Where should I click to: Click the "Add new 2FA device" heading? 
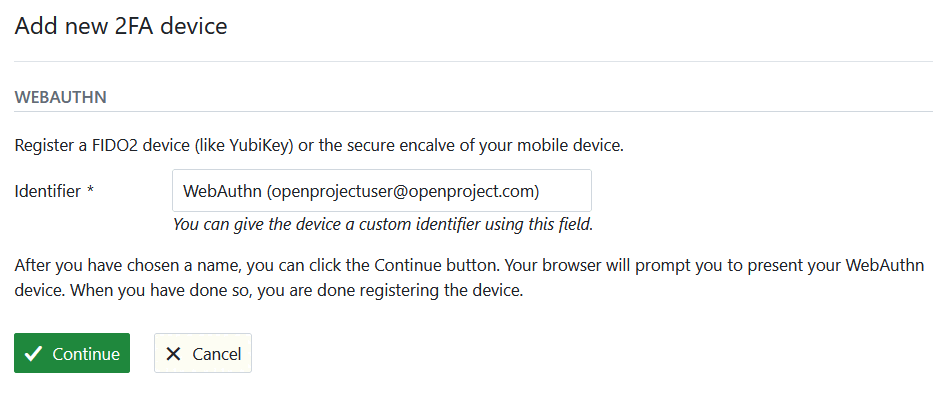pos(121,26)
